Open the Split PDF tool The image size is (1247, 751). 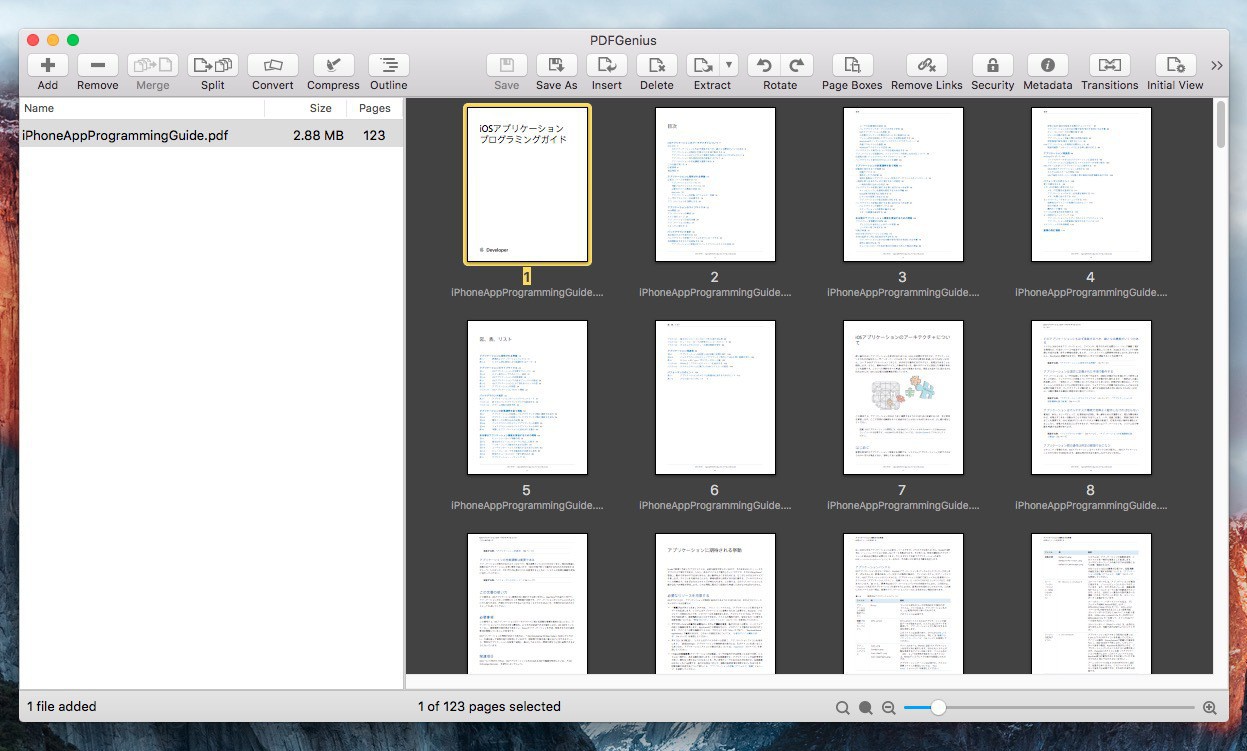(x=212, y=65)
